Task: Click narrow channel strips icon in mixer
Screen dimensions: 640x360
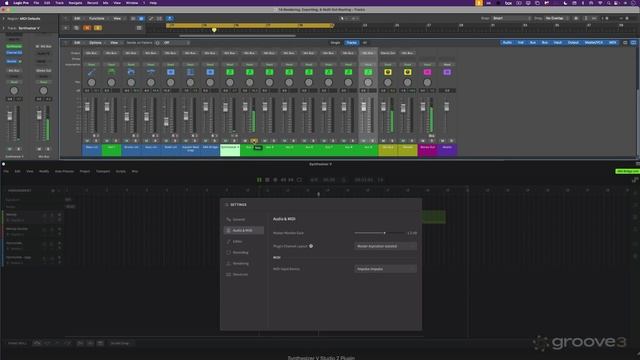Action: click(625, 43)
